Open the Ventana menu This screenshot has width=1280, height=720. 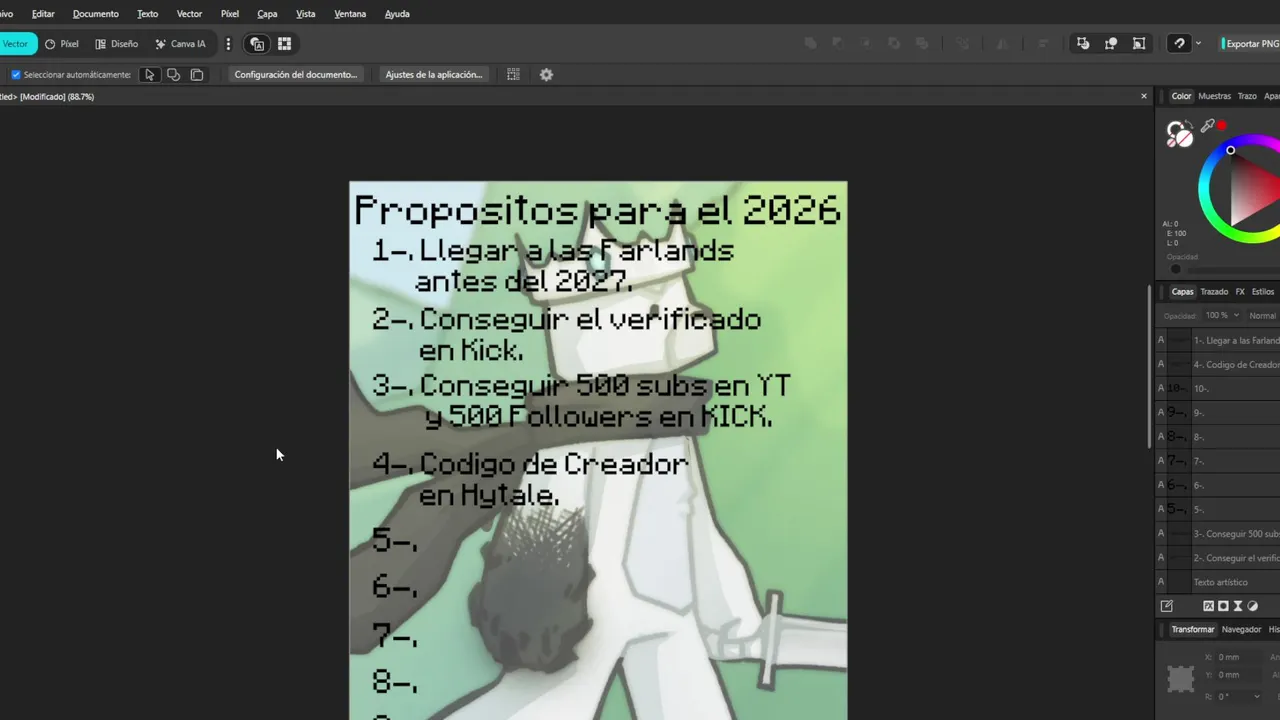tap(350, 14)
